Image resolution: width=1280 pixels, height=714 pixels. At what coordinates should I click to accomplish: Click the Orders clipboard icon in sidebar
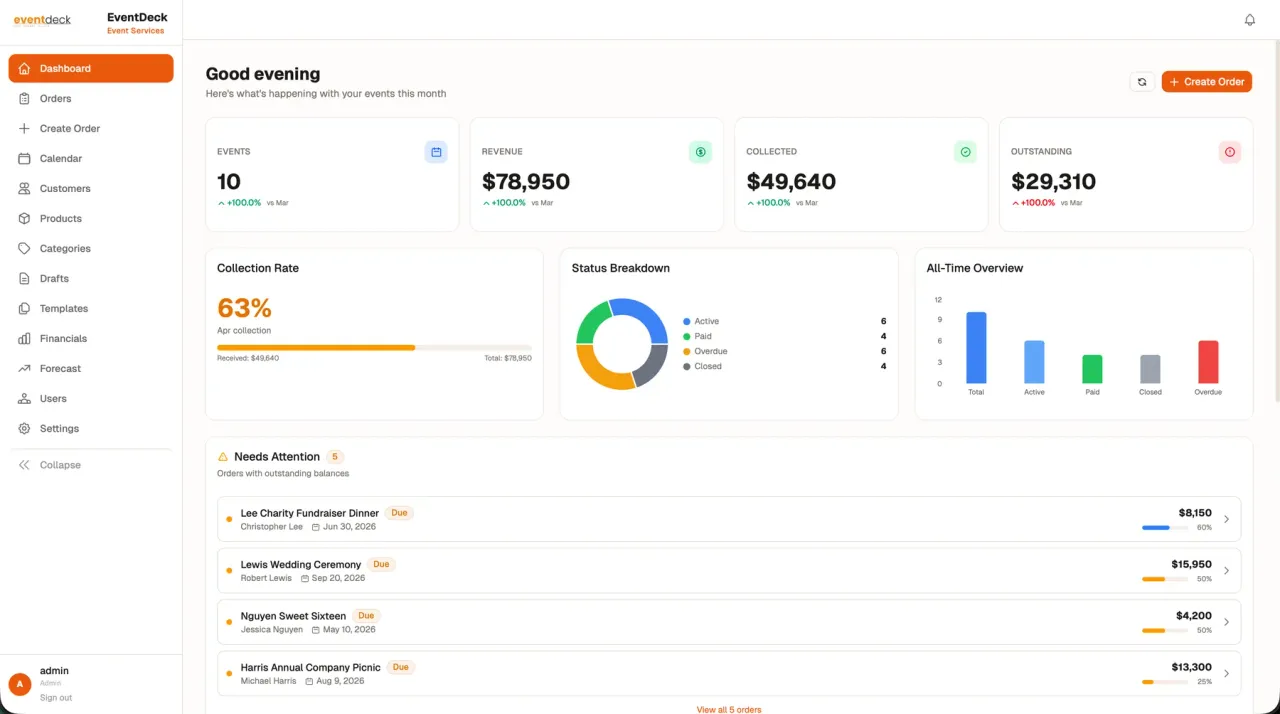click(x=24, y=99)
